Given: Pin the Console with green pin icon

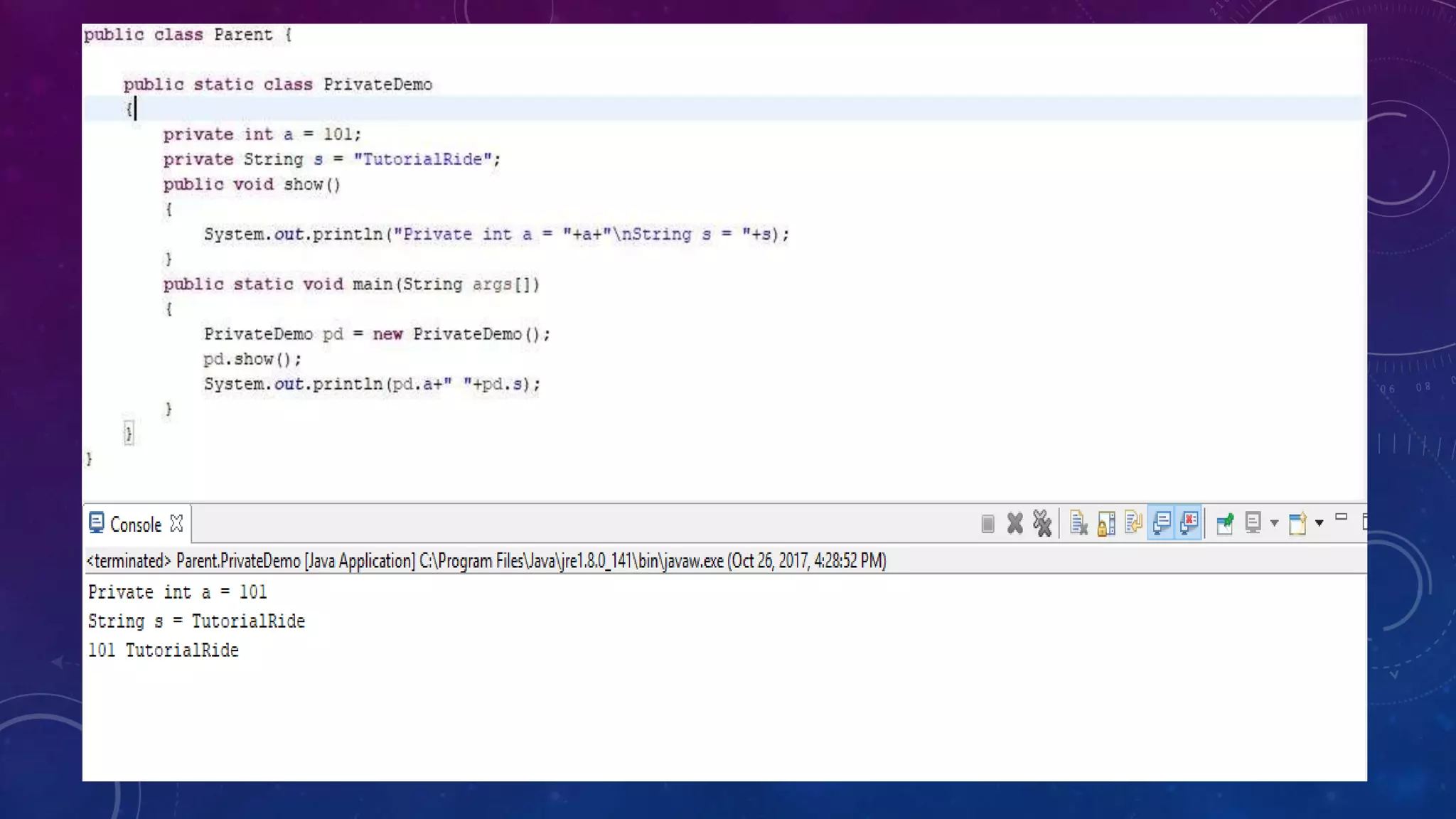Looking at the screenshot, I should click(1224, 524).
